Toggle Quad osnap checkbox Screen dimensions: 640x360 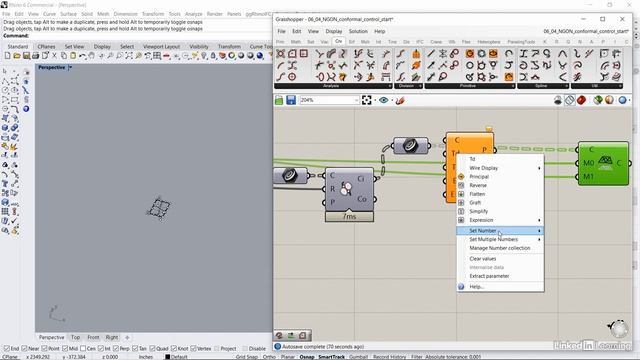(152, 349)
